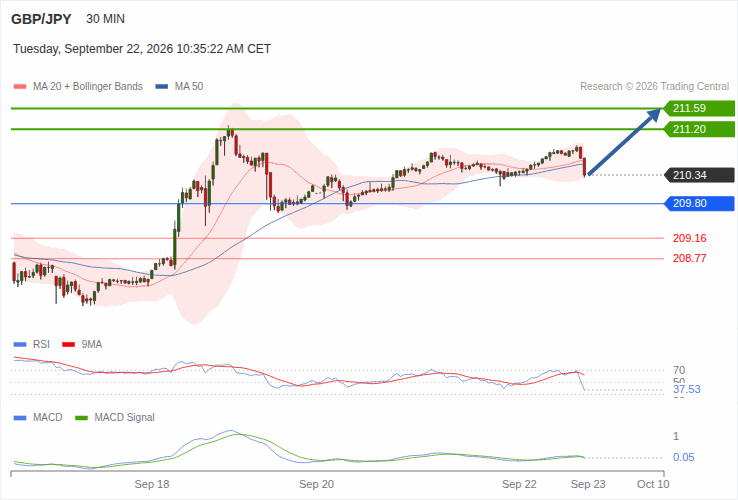Select the 211.59 green resistance price tag
The height and width of the screenshot is (500, 738).
coord(699,108)
